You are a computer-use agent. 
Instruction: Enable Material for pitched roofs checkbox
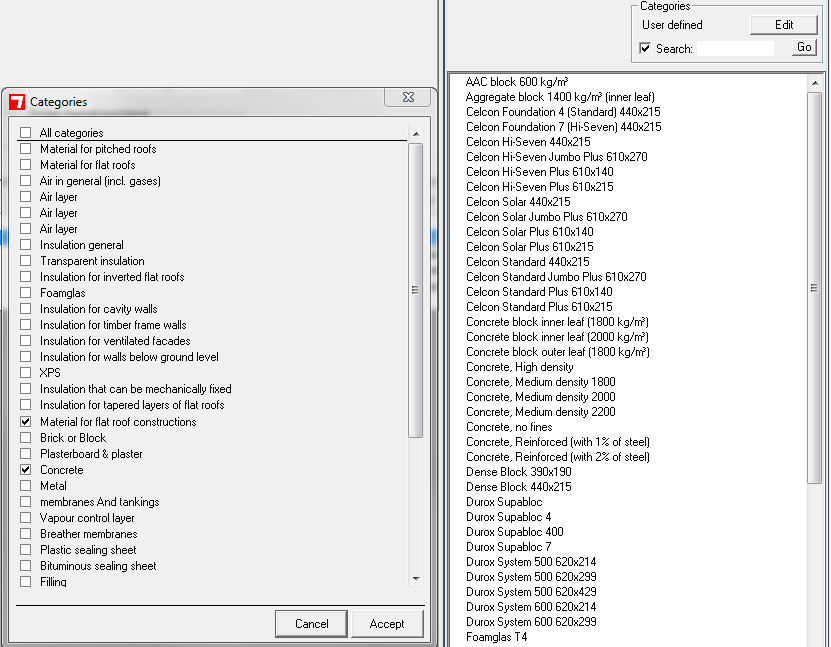[25, 148]
